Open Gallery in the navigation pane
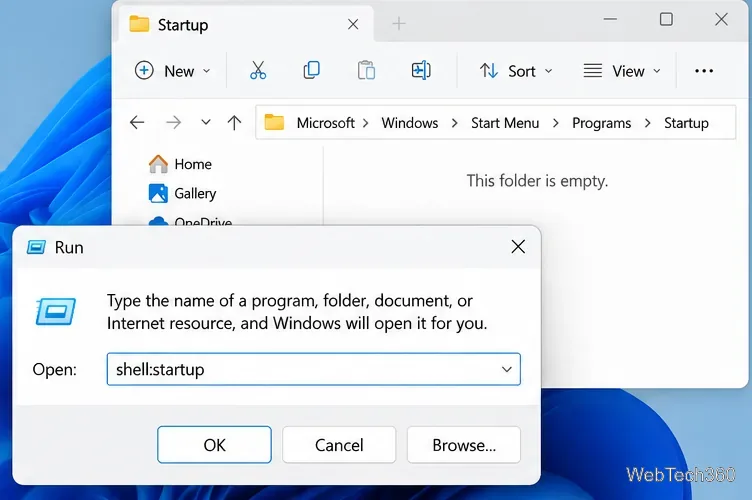Image resolution: width=752 pixels, height=500 pixels. tap(182, 193)
